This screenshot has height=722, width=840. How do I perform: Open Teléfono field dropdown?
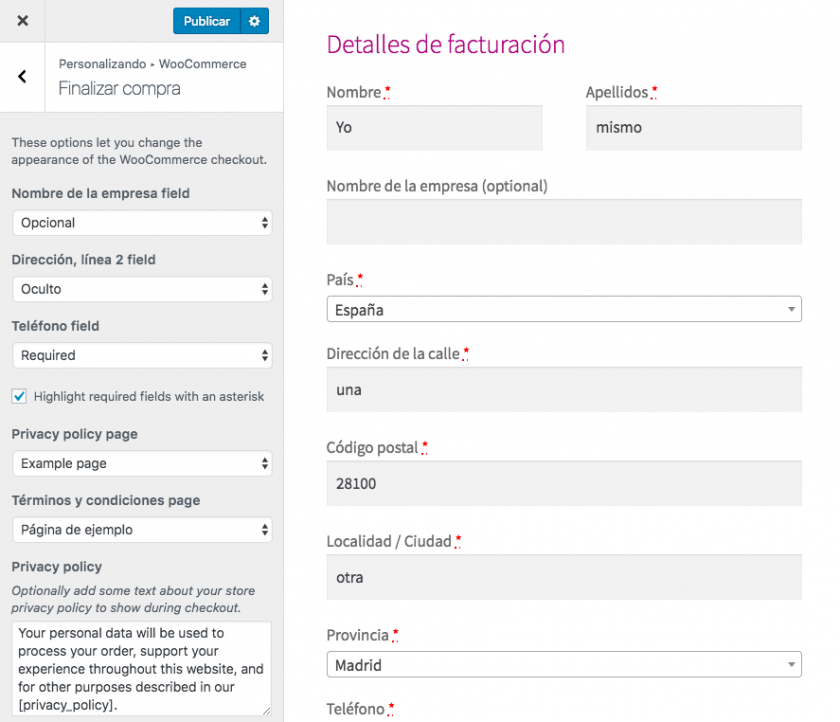[x=142, y=355]
